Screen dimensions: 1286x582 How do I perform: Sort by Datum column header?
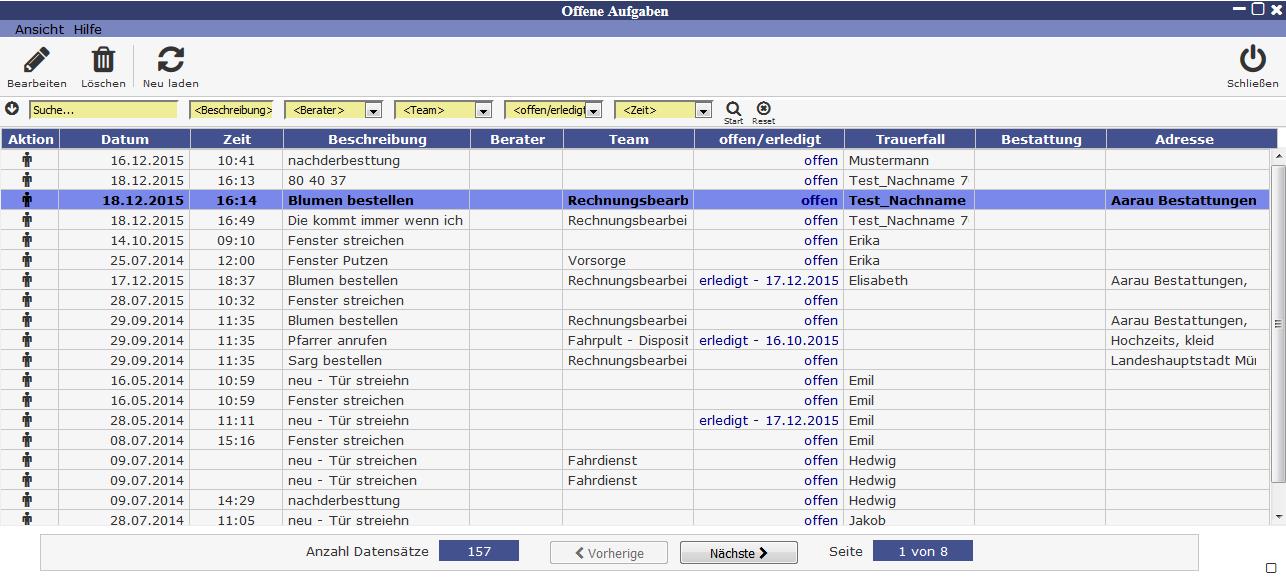124,139
